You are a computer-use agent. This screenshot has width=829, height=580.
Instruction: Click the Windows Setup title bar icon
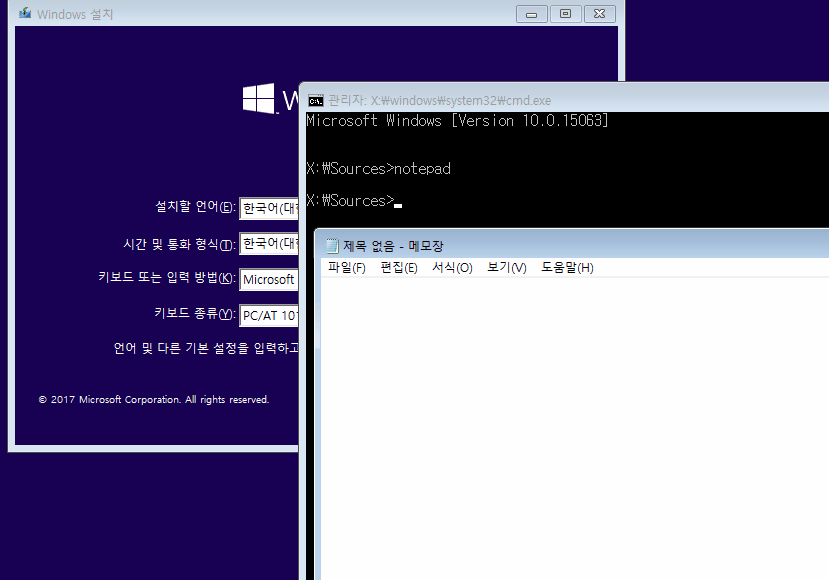pyautogui.click(x=24, y=14)
